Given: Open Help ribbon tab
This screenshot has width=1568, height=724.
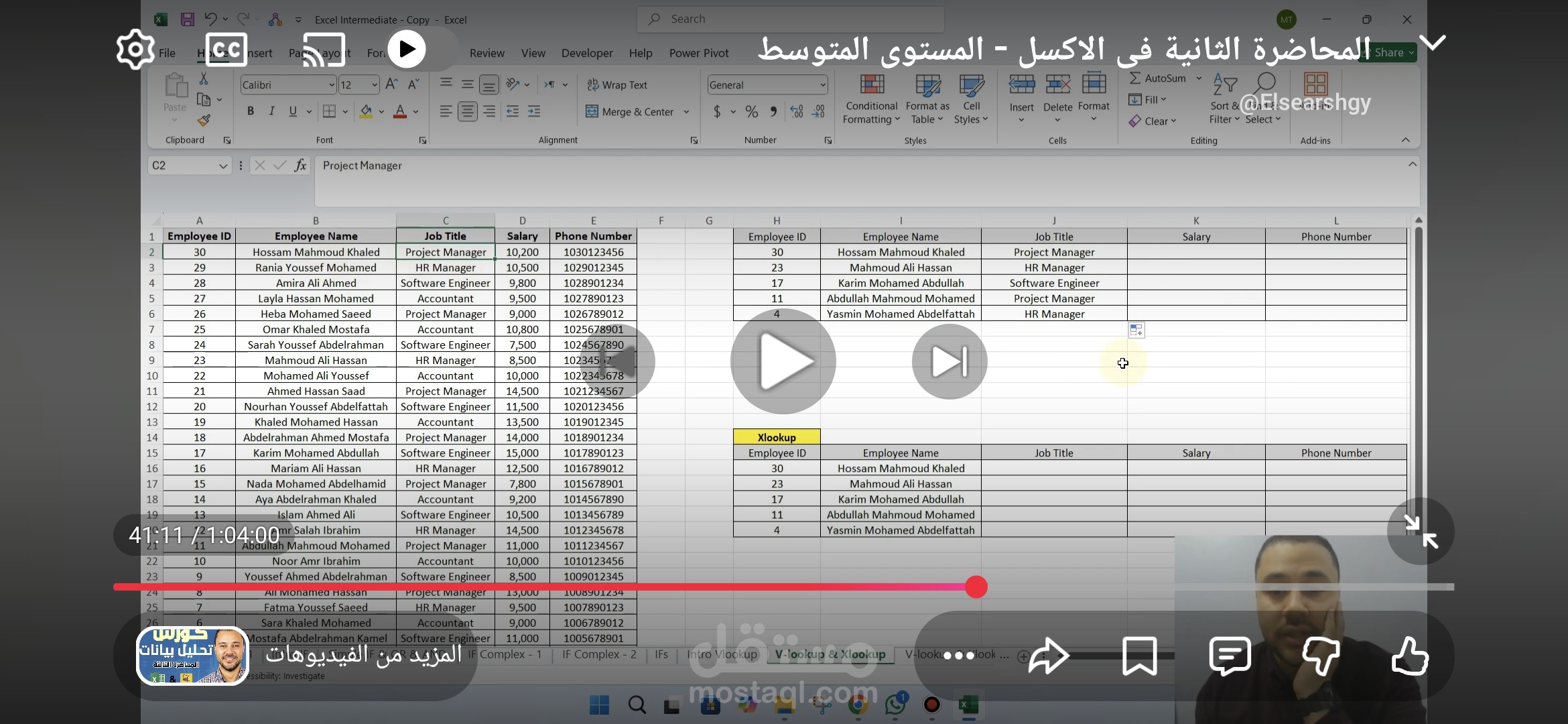Looking at the screenshot, I should (x=641, y=53).
